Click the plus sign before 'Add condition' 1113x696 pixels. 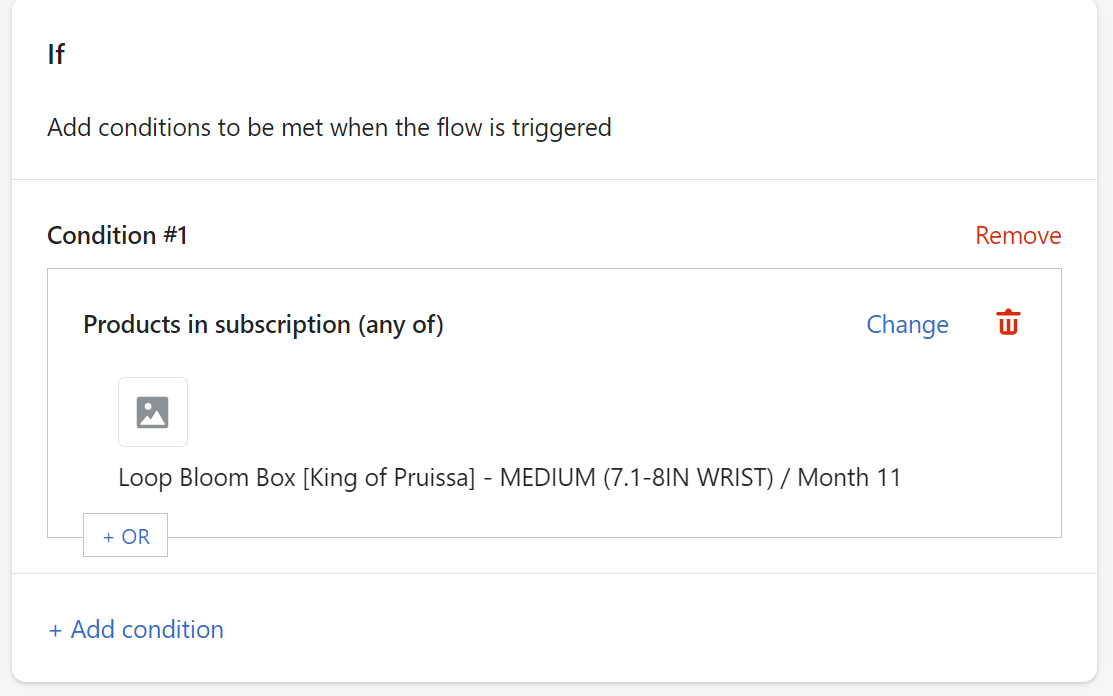(x=55, y=630)
